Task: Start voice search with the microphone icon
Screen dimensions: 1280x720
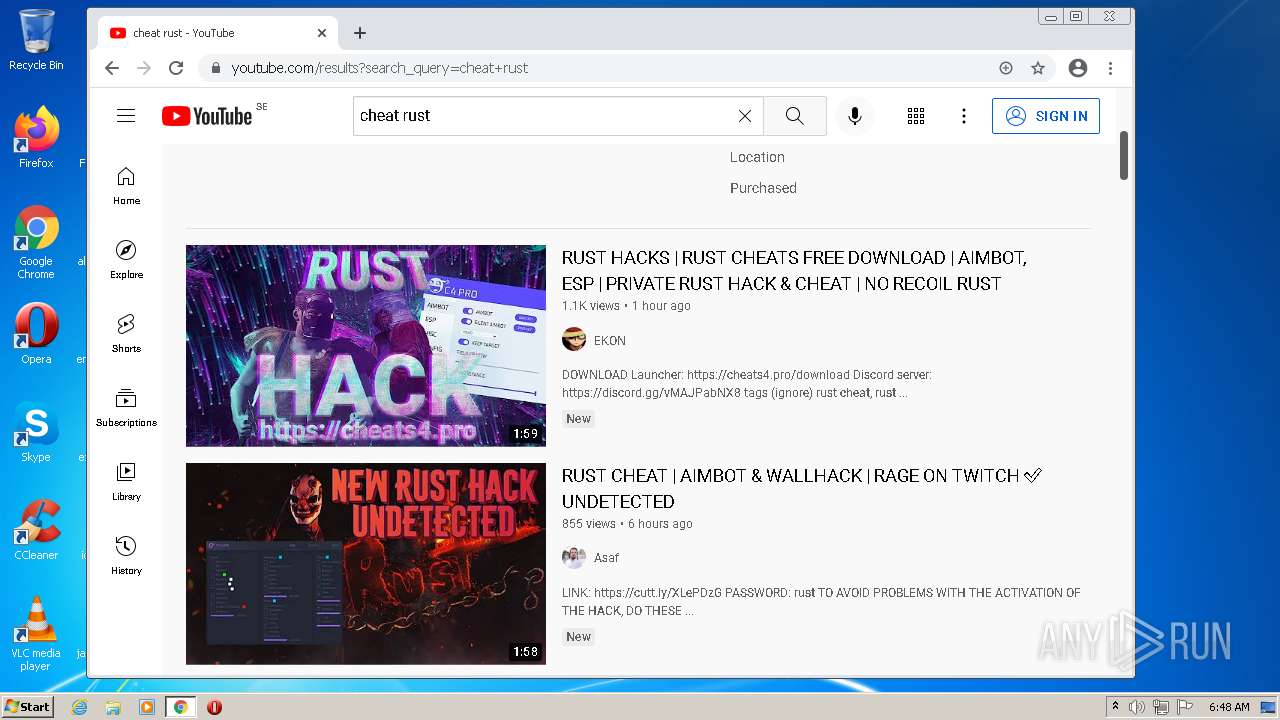Action: click(855, 116)
